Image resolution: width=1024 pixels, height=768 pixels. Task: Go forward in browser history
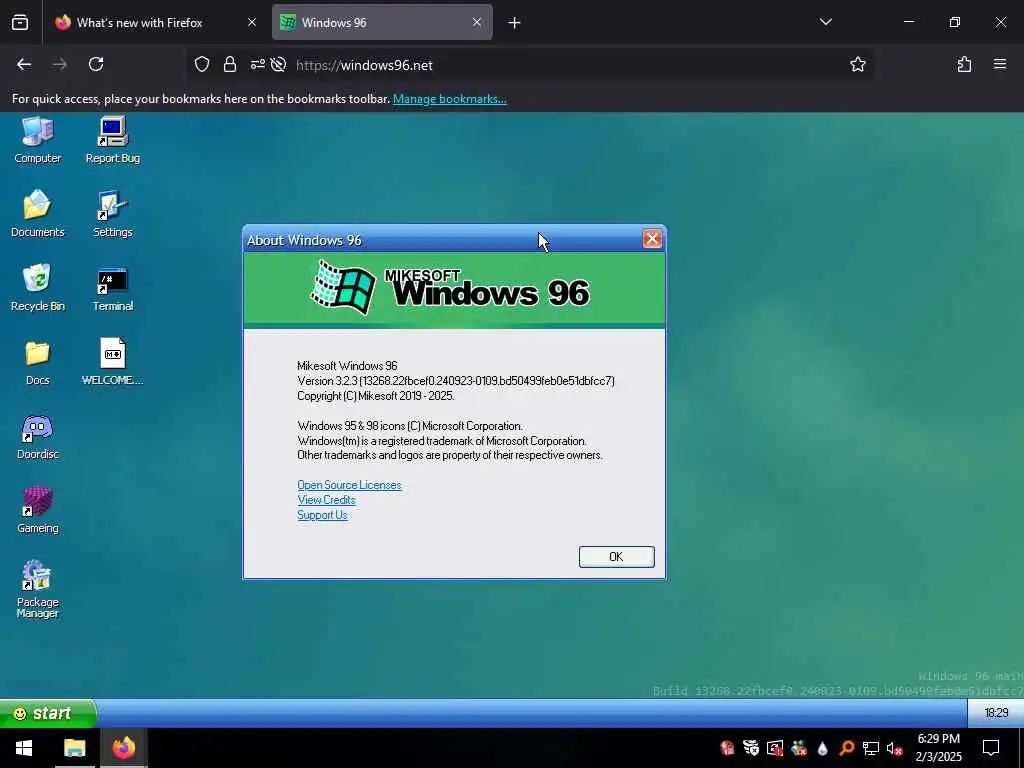59,64
